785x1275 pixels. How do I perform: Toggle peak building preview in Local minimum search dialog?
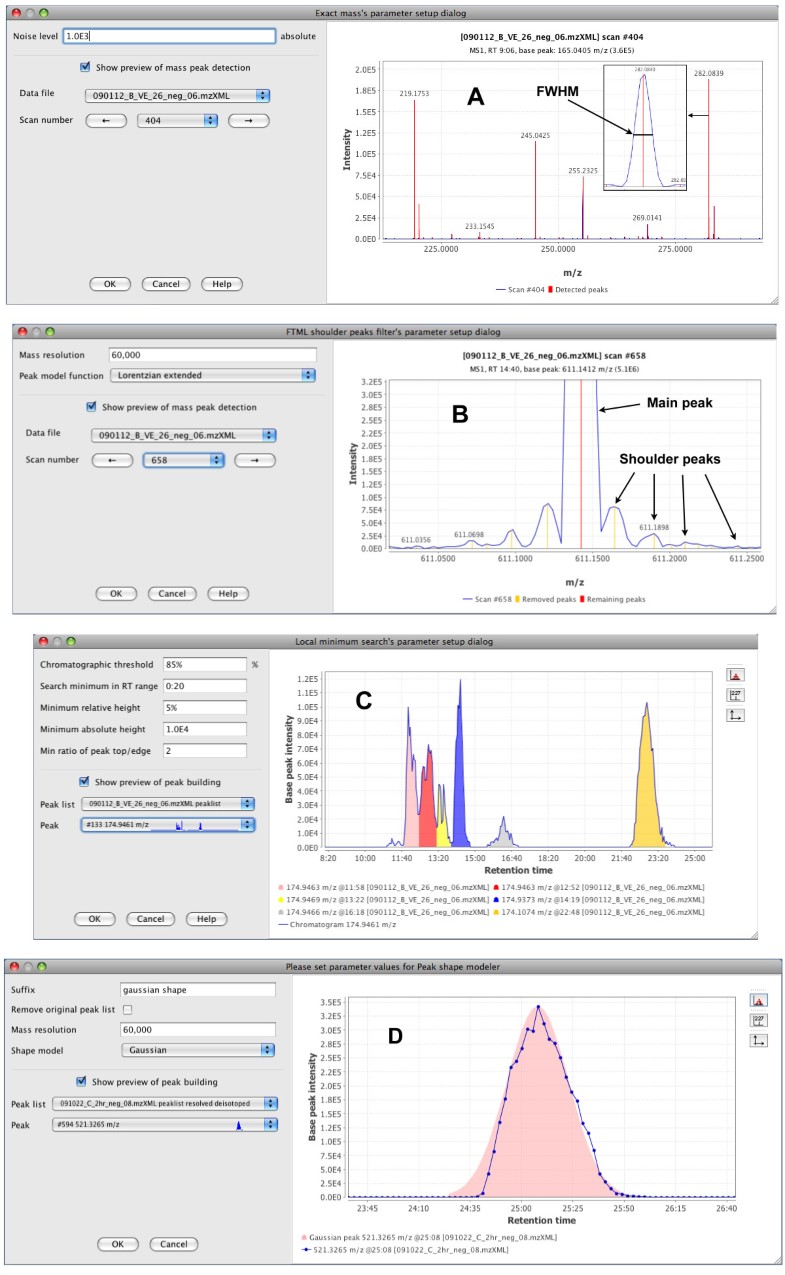86,782
